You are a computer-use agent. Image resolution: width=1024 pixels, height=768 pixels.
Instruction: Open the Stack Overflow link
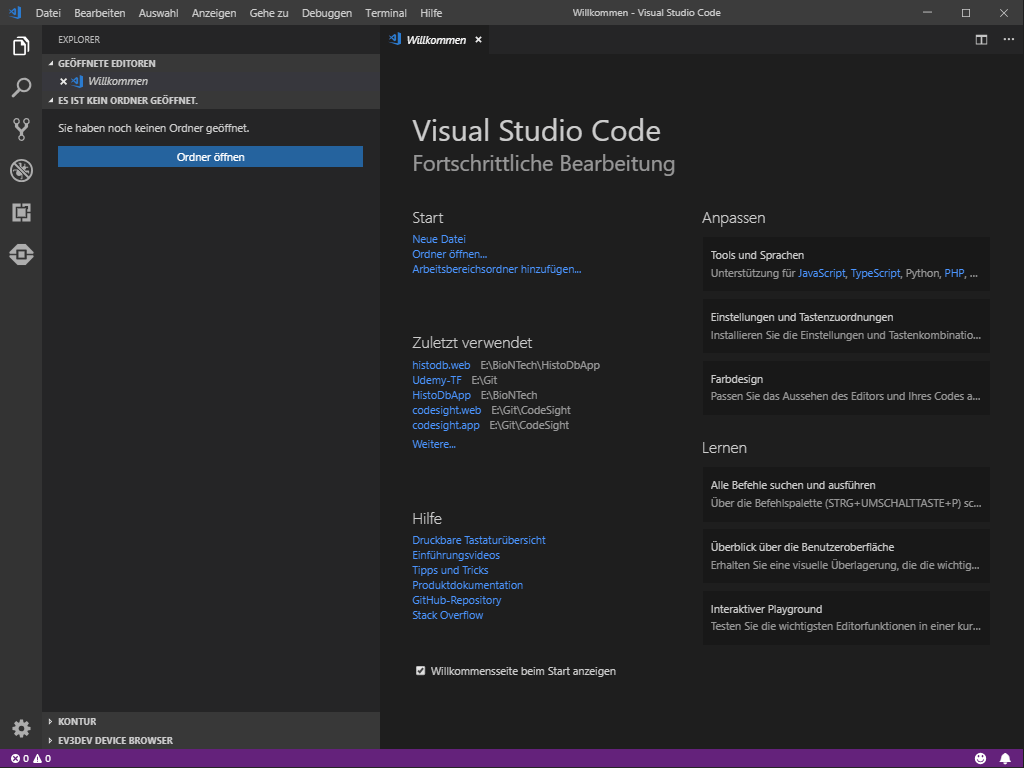coord(447,615)
